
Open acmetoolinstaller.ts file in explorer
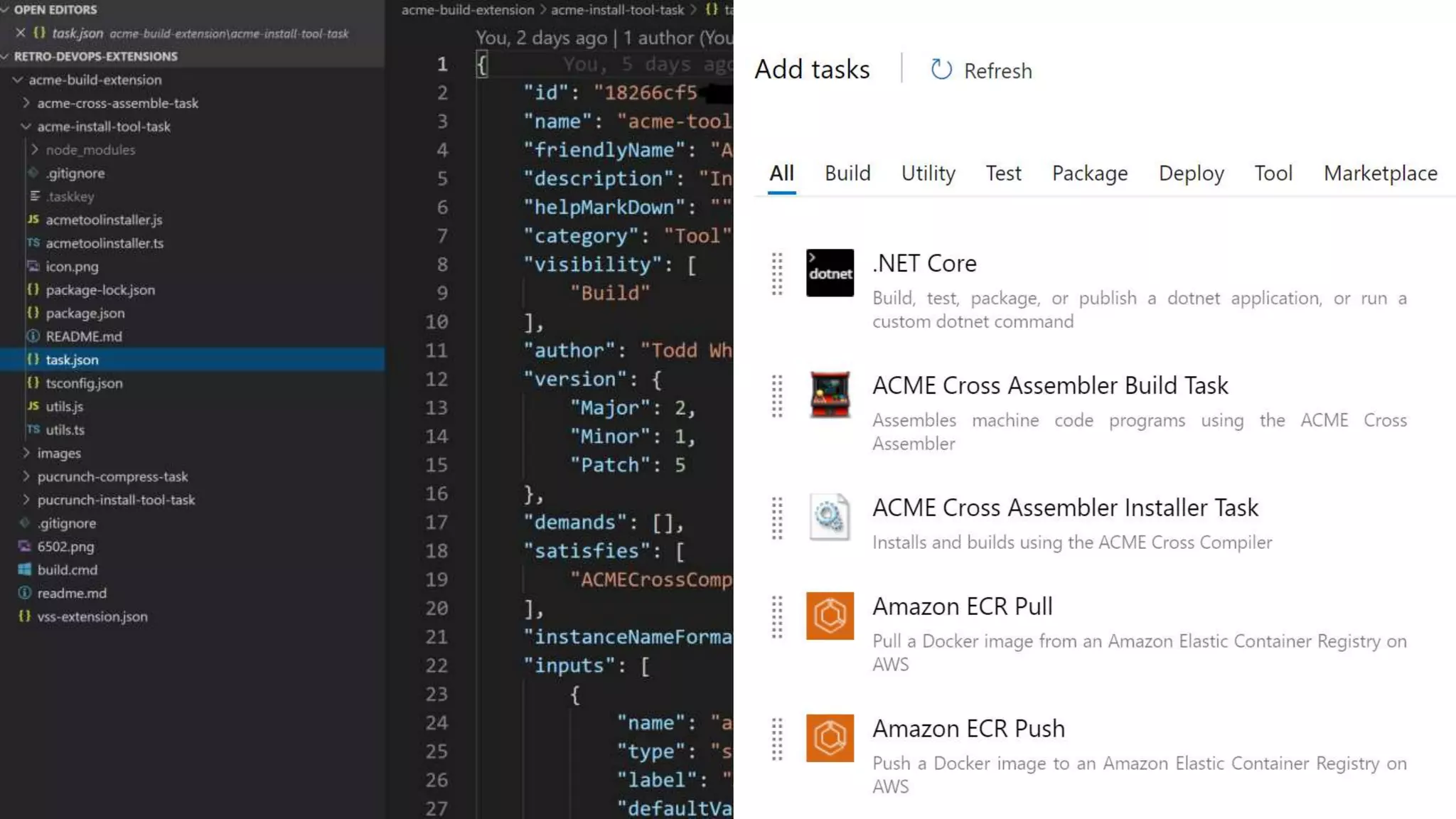pyautogui.click(x=105, y=243)
